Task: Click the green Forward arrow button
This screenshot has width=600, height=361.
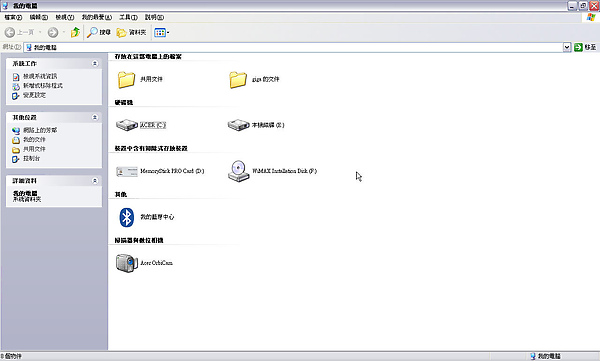Action: point(53,33)
